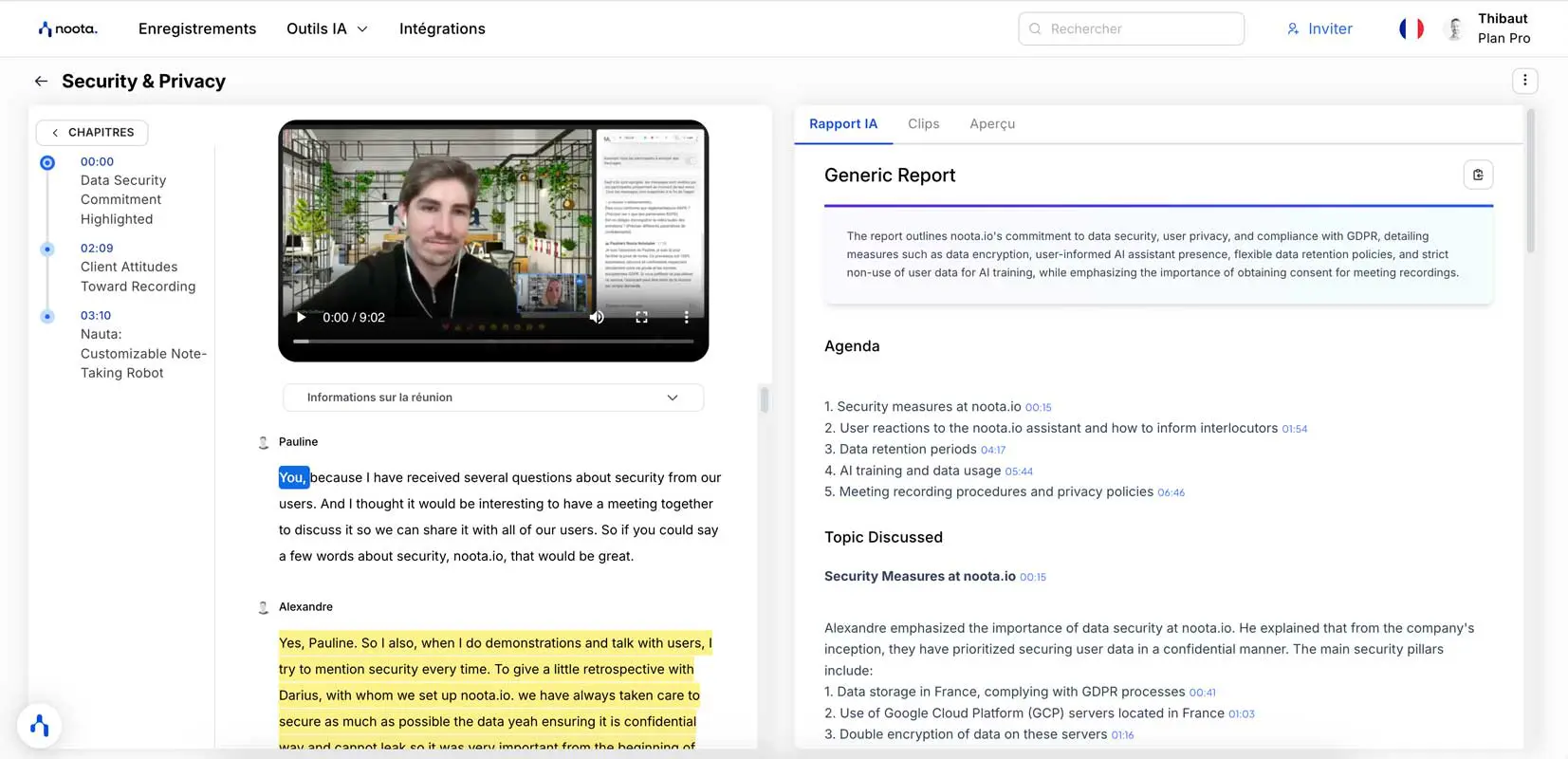Click the French flag language selector

1411,28
